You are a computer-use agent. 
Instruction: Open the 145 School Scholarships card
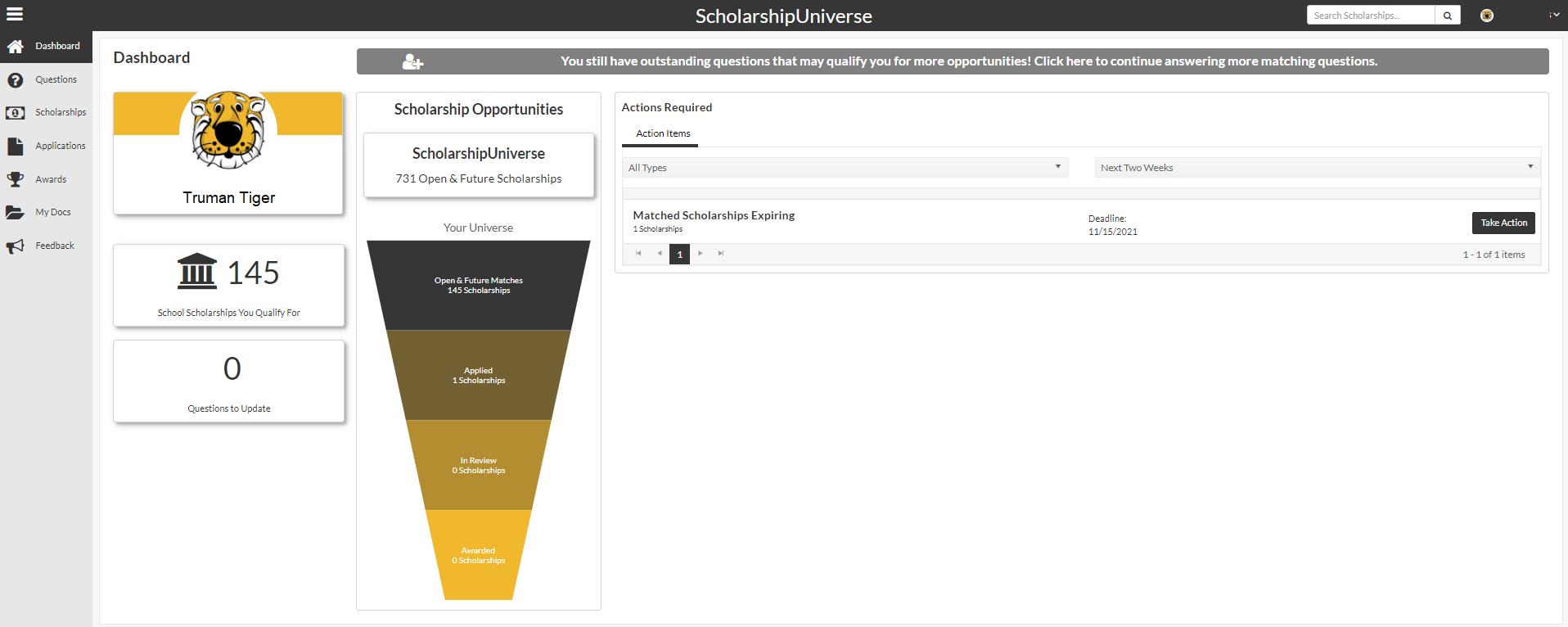[x=229, y=286]
